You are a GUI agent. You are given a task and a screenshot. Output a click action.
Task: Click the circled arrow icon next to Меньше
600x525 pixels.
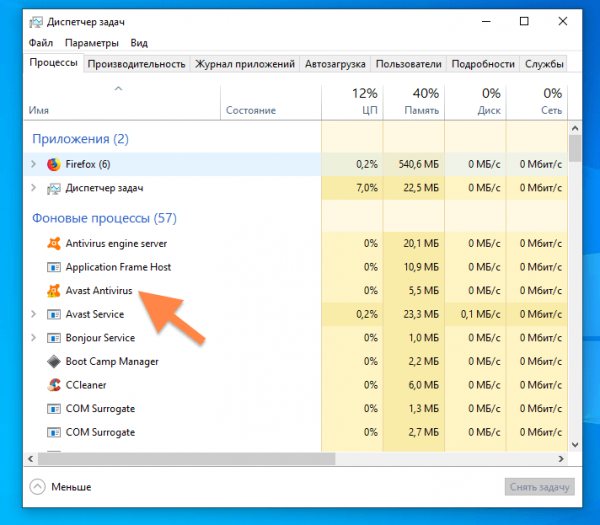37,487
